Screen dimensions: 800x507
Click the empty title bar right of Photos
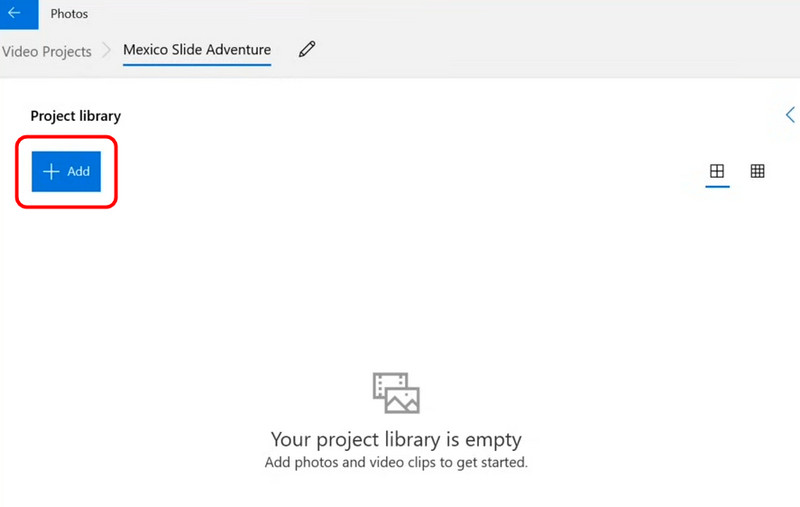tap(400, 14)
